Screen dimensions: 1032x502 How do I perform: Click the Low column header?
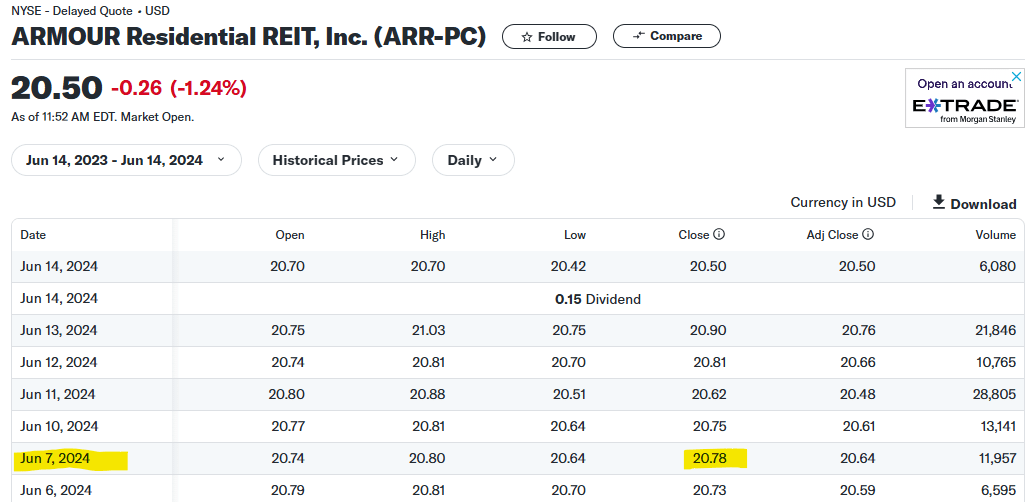click(x=575, y=235)
